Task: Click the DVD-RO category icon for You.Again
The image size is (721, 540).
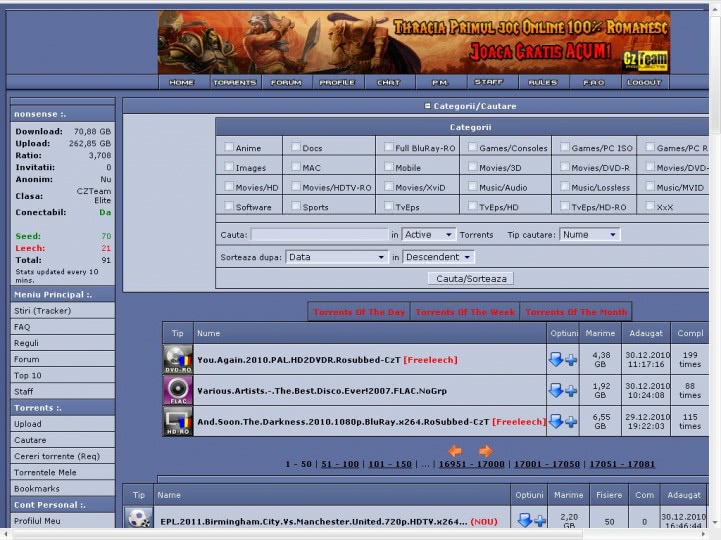Action: pyautogui.click(x=178, y=359)
